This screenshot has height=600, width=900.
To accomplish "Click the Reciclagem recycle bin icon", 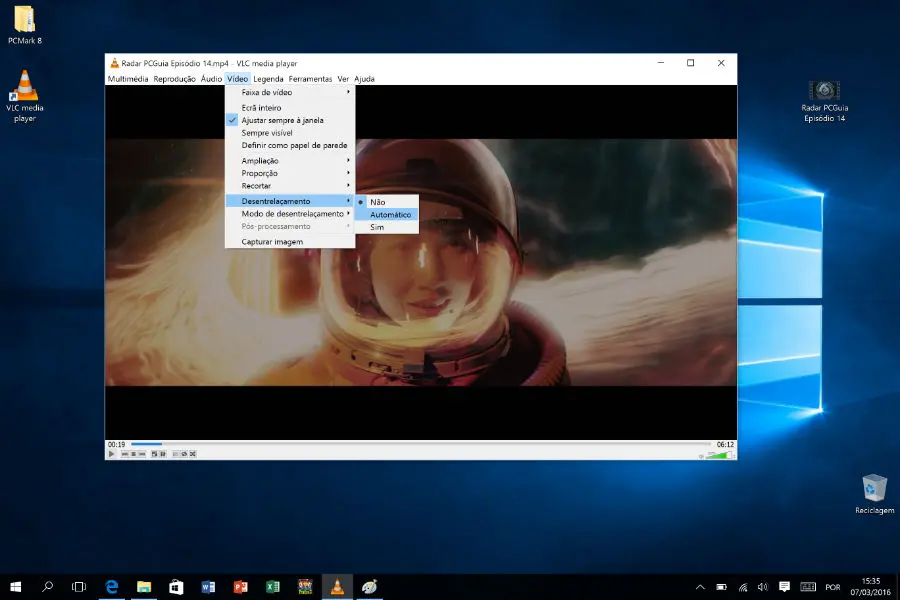I will 874,494.
